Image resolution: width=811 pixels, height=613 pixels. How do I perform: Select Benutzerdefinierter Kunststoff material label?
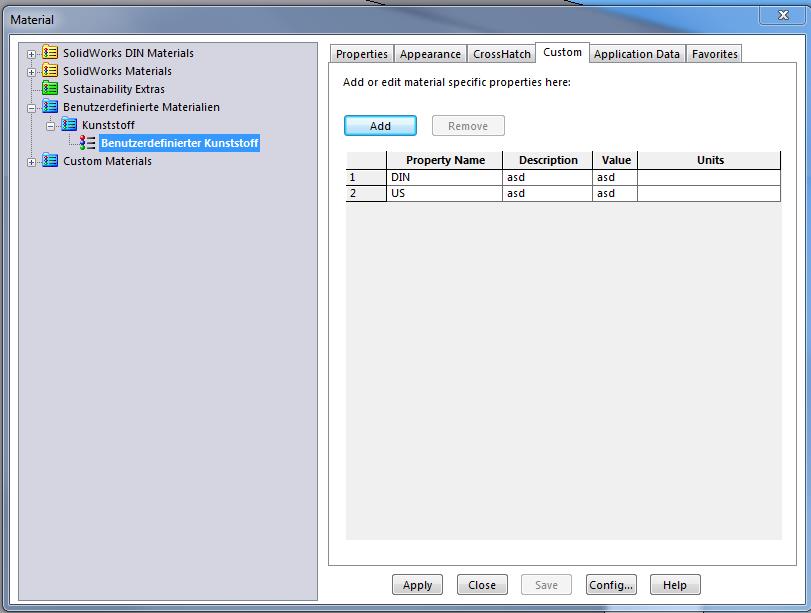click(179, 143)
